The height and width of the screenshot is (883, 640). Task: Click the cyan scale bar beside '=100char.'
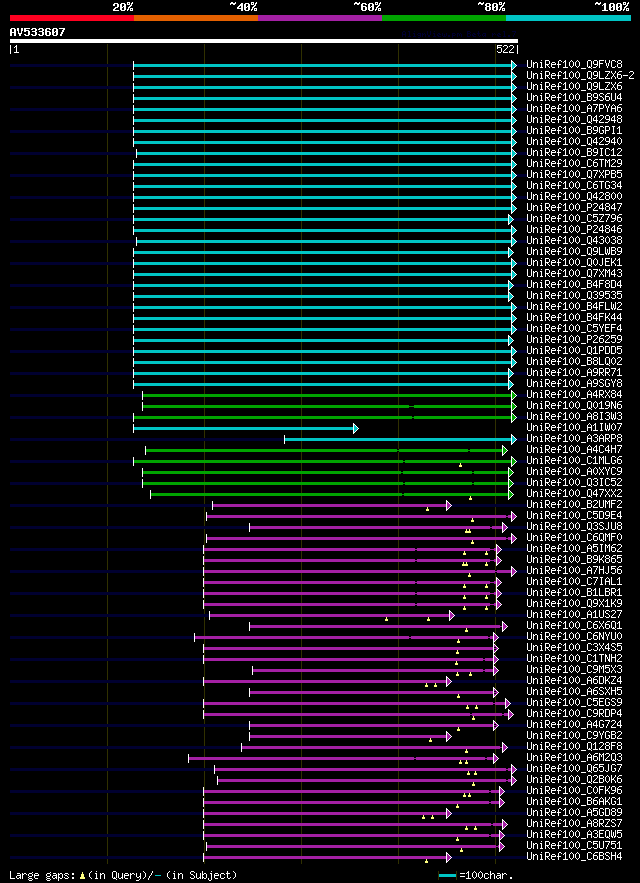click(447, 876)
